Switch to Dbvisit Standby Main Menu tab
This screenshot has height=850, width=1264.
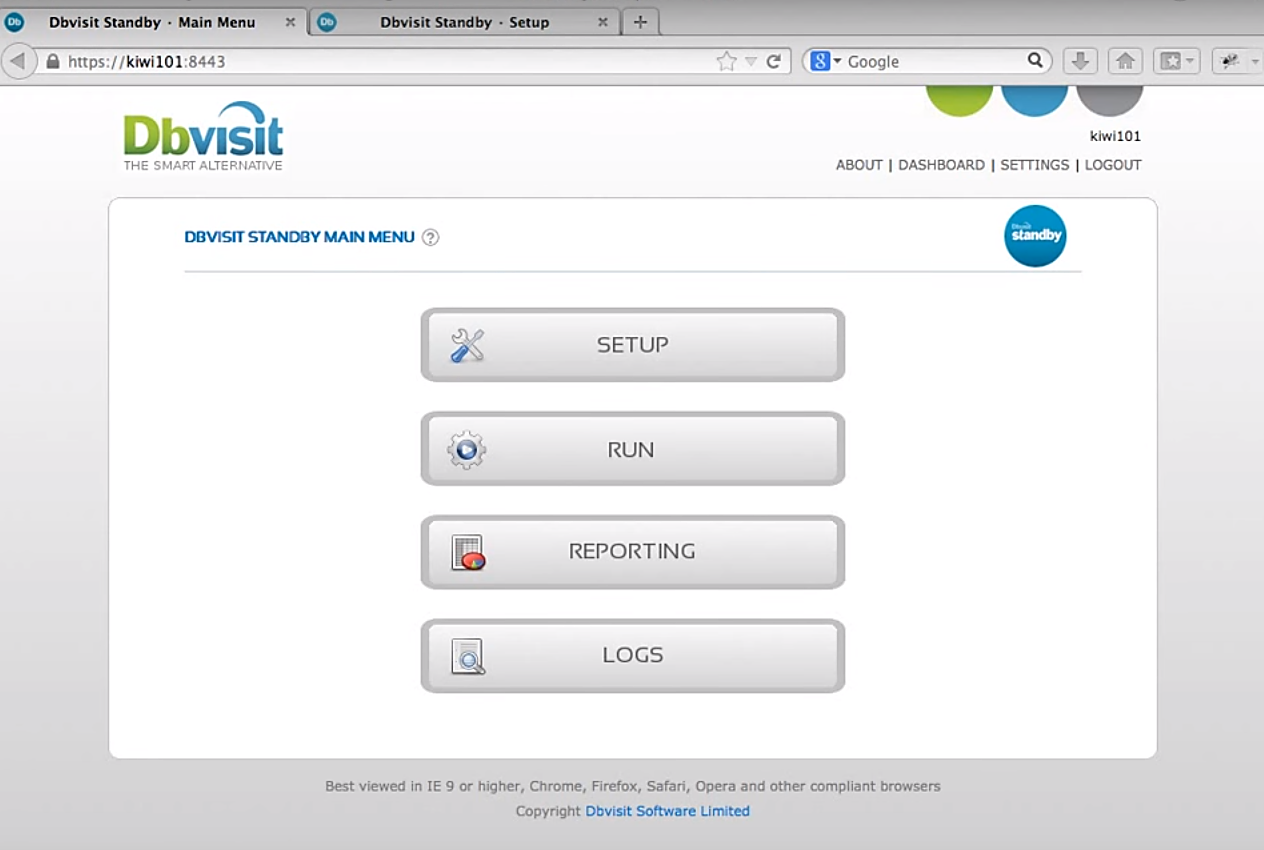pyautogui.click(x=152, y=22)
